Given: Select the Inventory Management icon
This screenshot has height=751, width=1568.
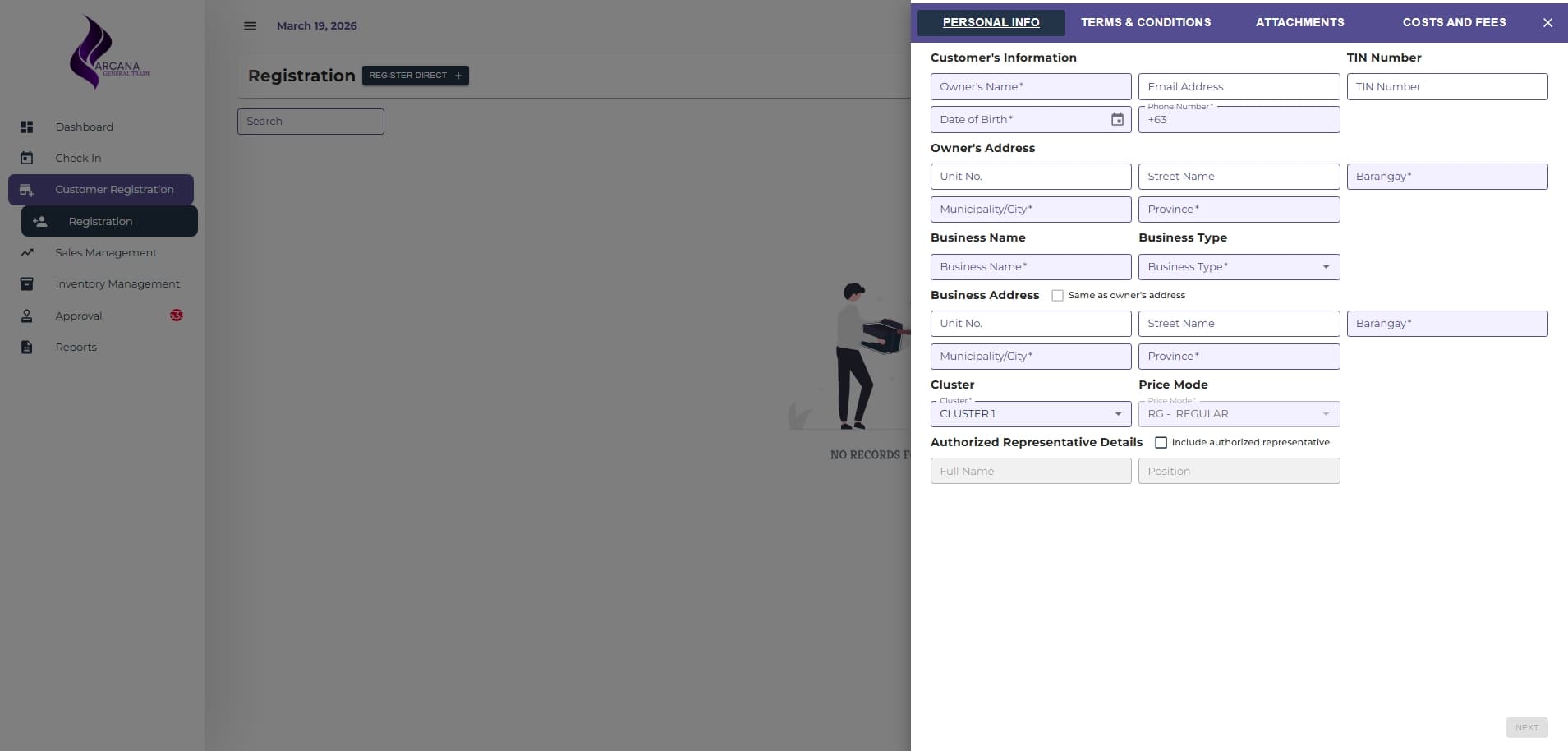Looking at the screenshot, I should [27, 283].
